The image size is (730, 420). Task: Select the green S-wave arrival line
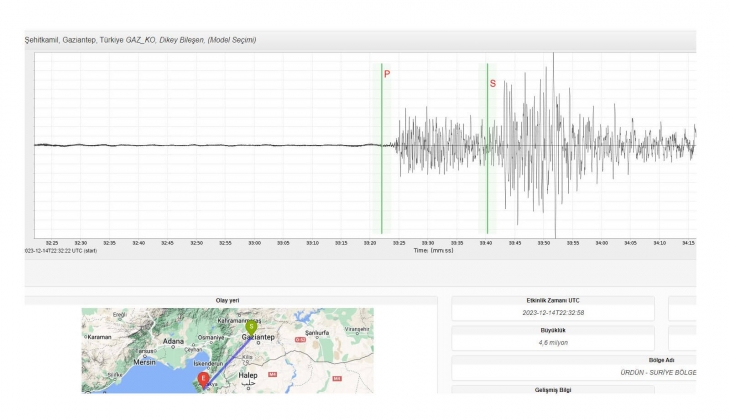click(x=487, y=150)
